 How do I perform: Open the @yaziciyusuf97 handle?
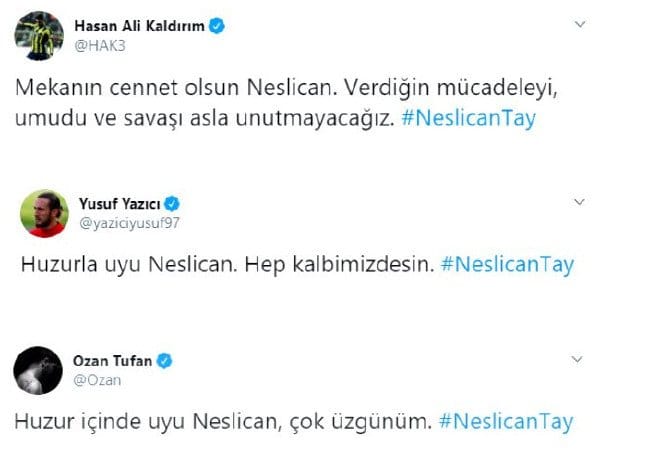[x=127, y=221]
